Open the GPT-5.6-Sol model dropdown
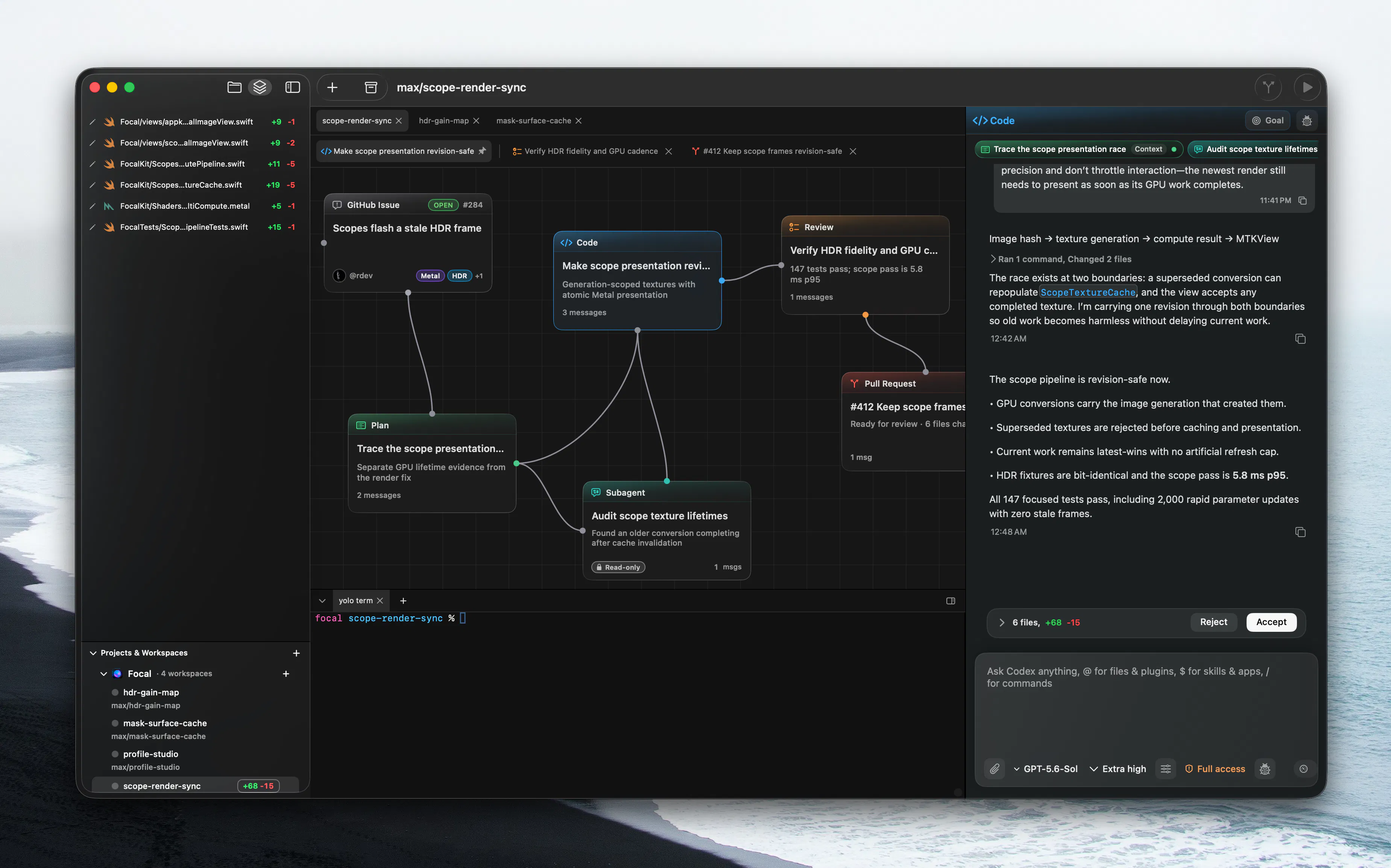 point(1045,769)
